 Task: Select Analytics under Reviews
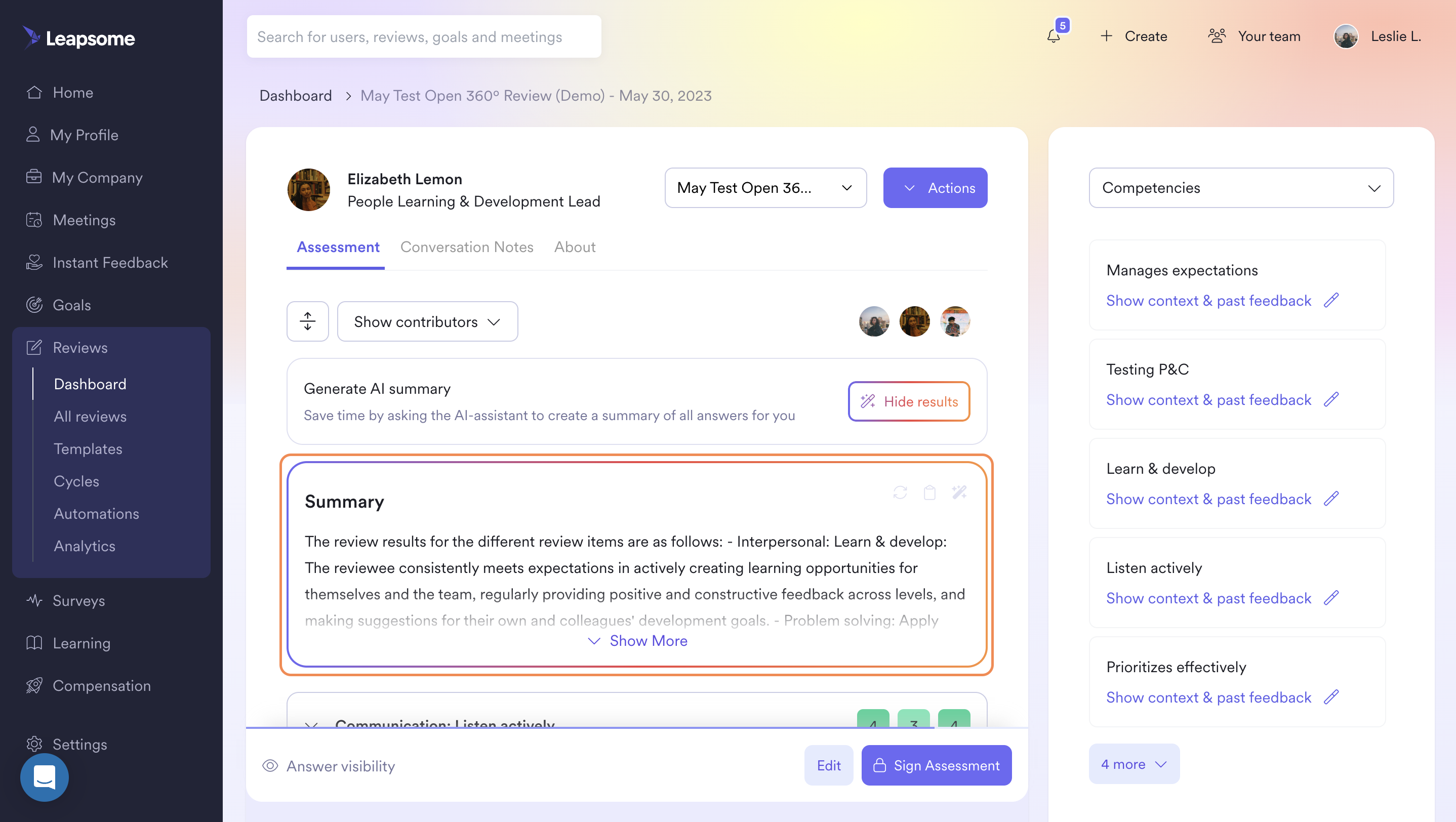pyautogui.click(x=84, y=546)
